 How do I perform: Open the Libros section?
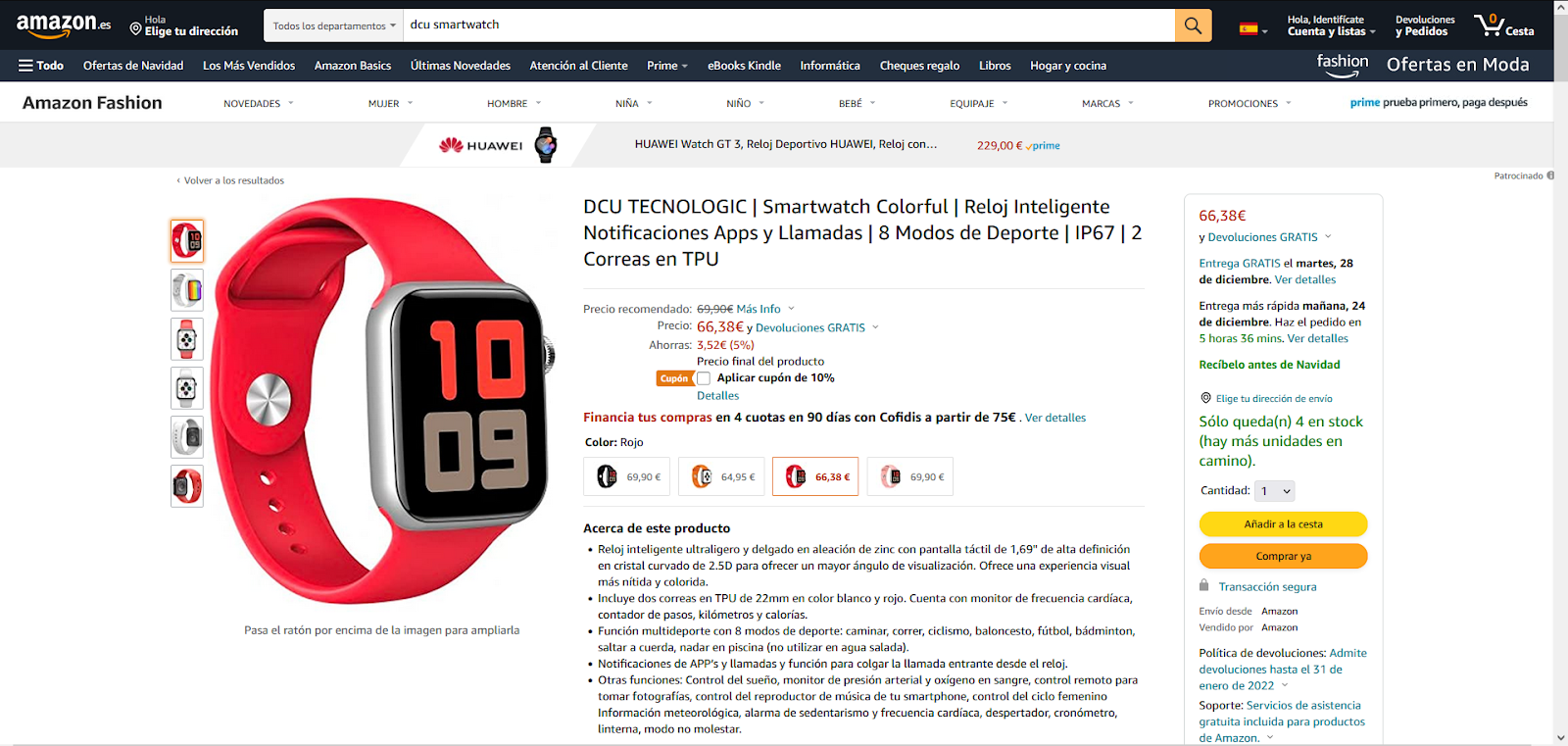pos(995,66)
